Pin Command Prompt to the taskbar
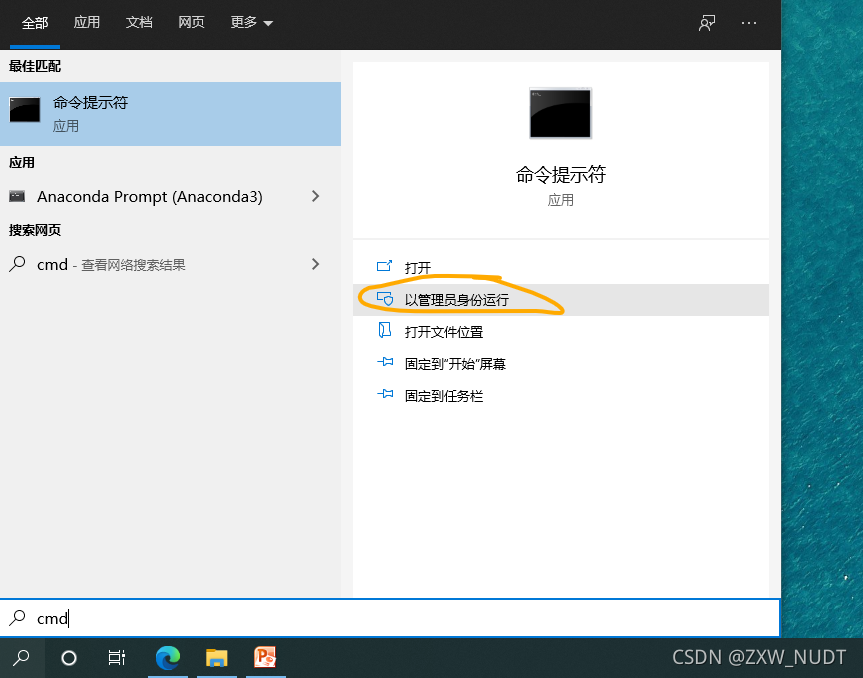The height and width of the screenshot is (678, 863). point(444,395)
